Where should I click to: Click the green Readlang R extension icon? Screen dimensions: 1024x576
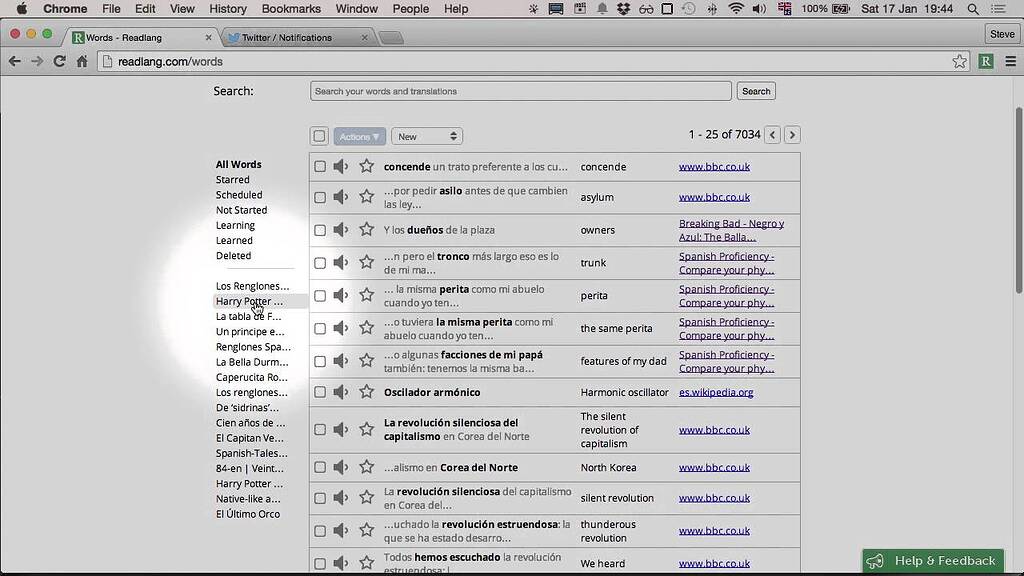985,61
